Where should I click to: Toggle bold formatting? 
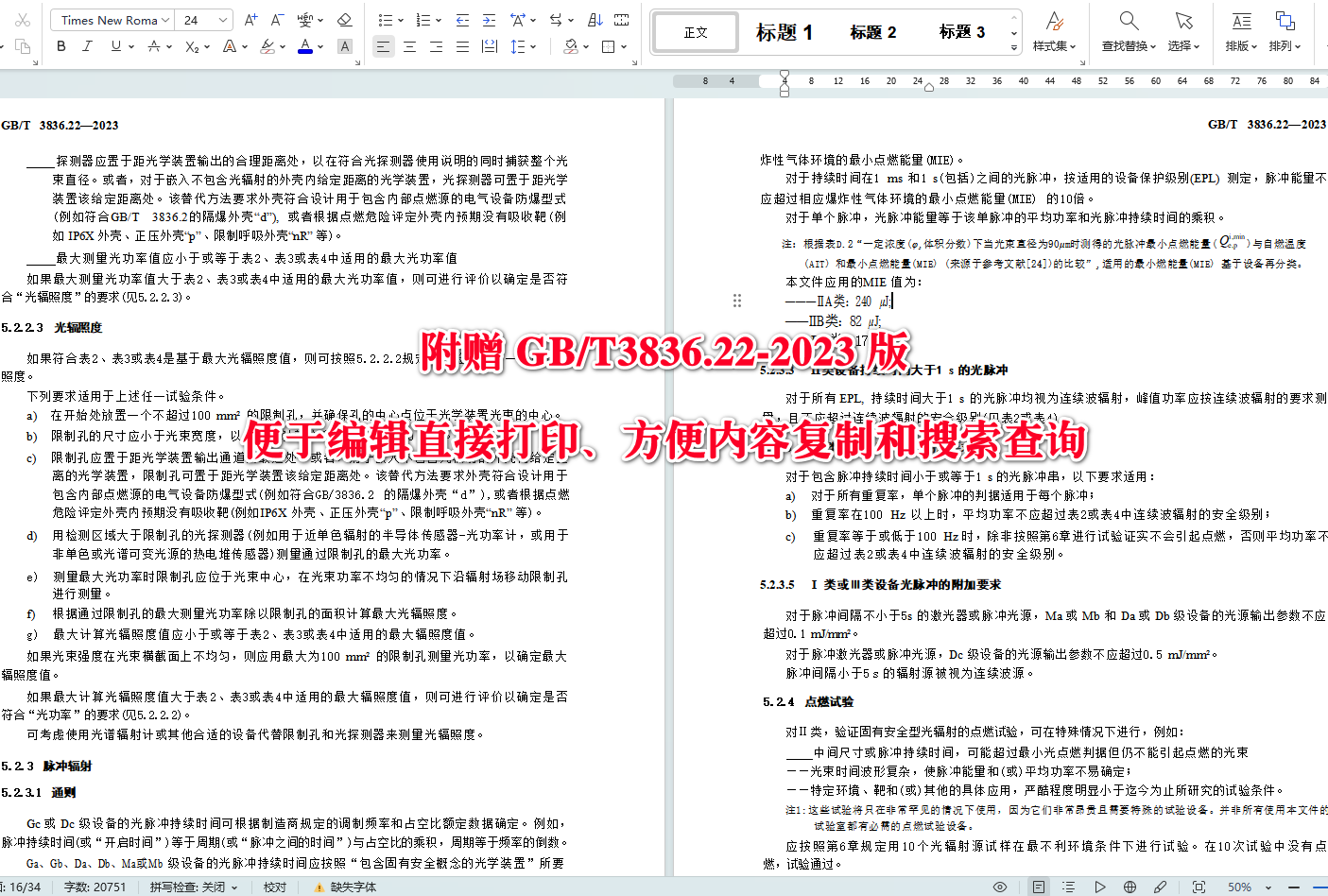(60, 45)
